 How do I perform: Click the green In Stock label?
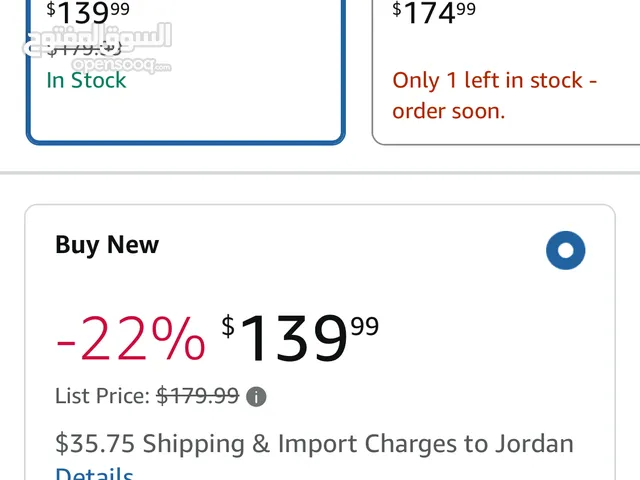coord(86,80)
